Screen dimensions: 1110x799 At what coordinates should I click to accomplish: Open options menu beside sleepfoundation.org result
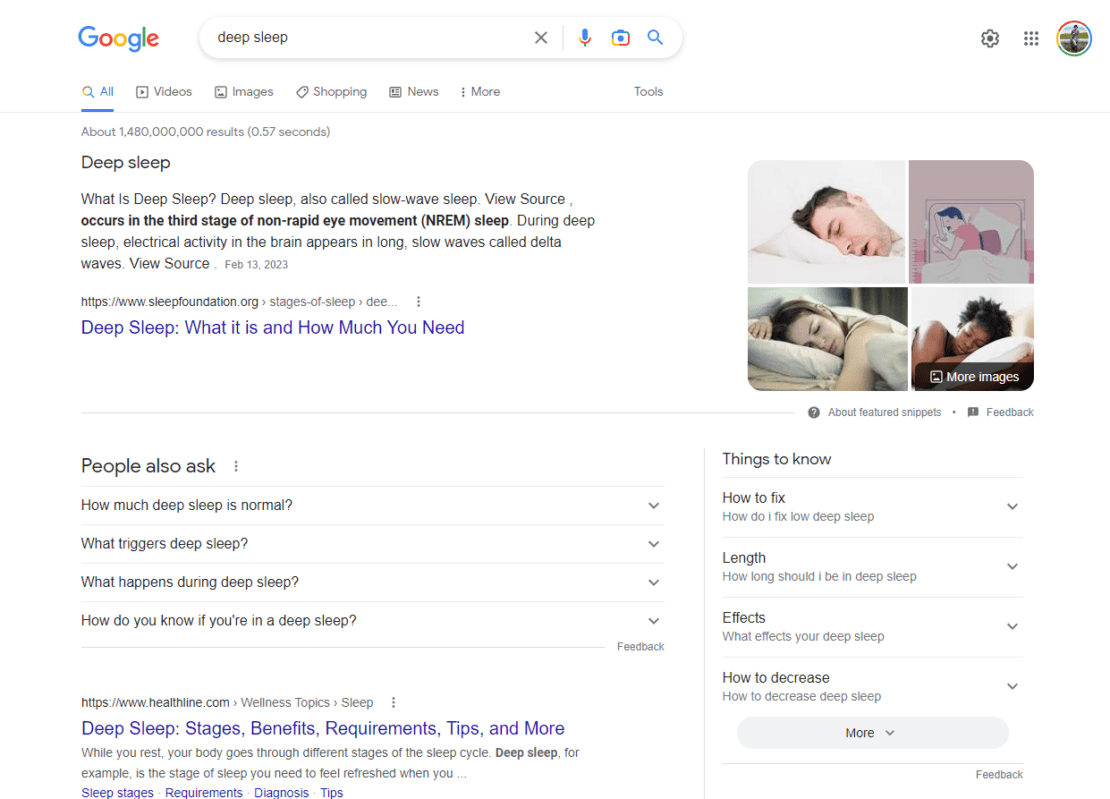coord(418,301)
